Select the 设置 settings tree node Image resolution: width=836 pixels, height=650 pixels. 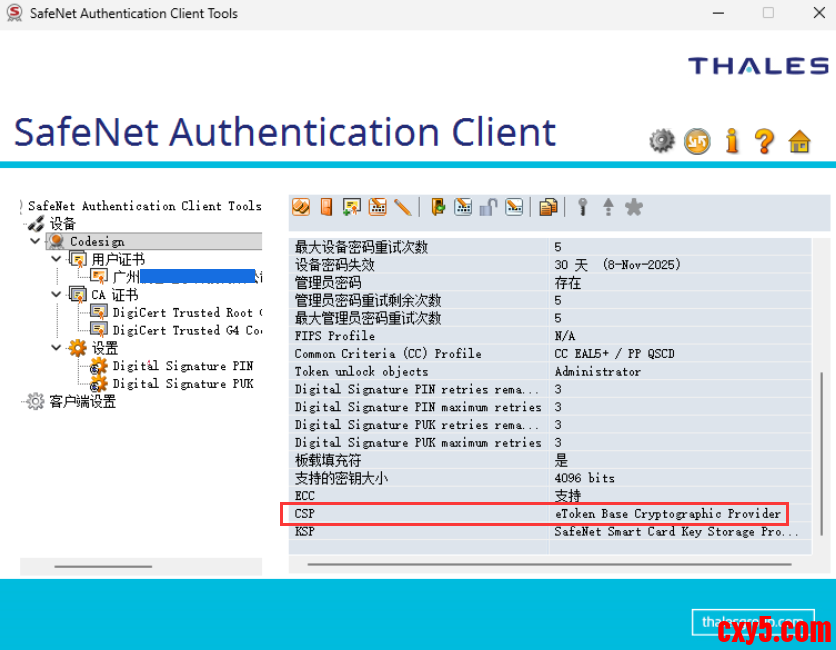coord(104,348)
